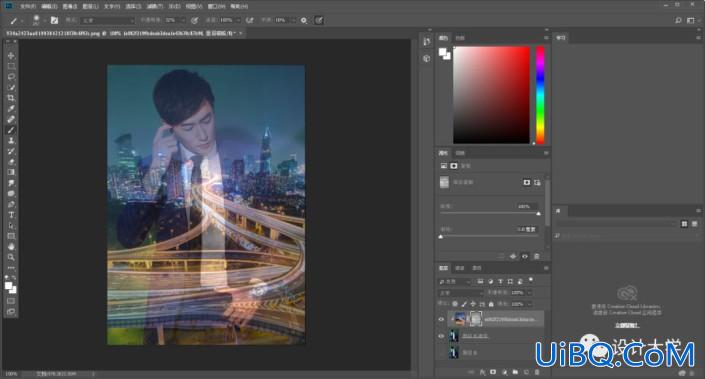Open the Filter menu
The width and height of the screenshot is (705, 379).
pyautogui.click(x=155, y=6)
